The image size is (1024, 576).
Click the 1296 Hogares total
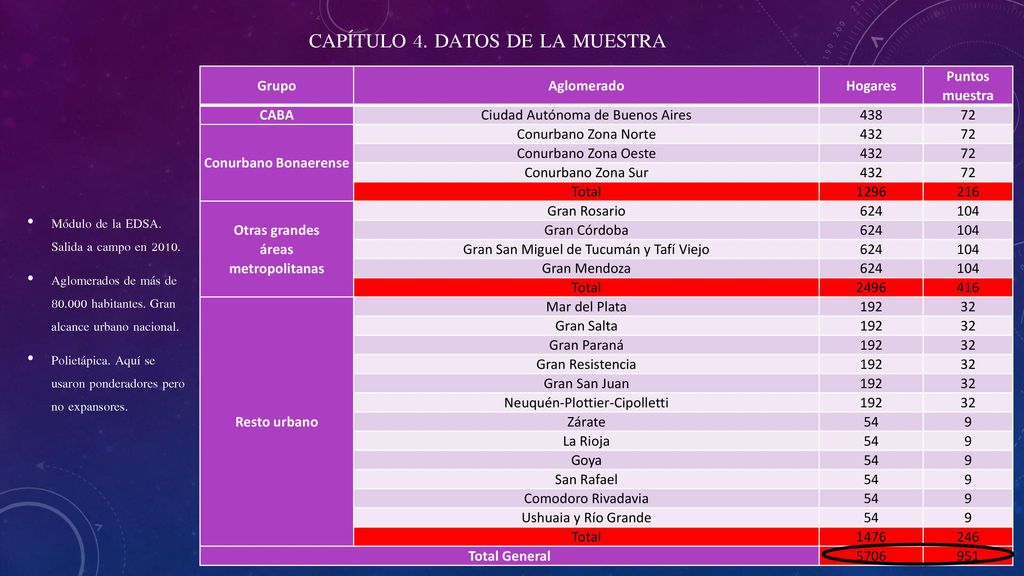point(871,191)
